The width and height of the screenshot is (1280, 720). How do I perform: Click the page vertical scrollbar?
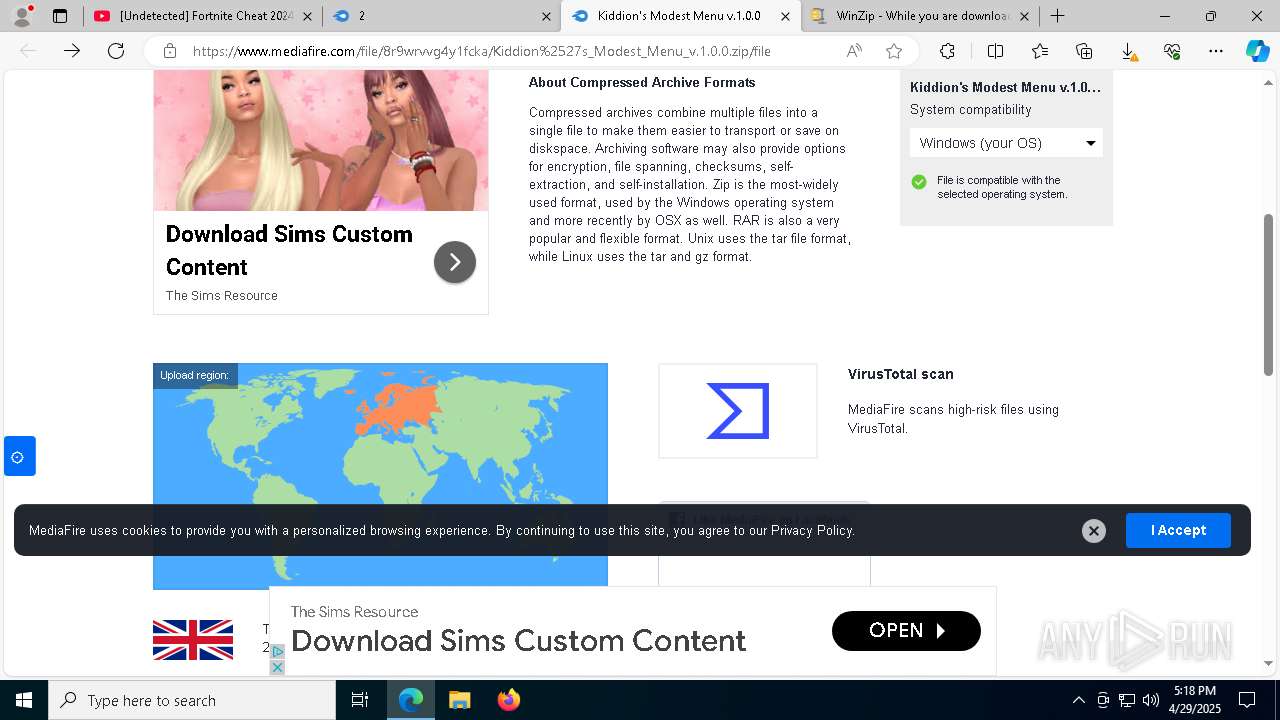tap(1268, 295)
